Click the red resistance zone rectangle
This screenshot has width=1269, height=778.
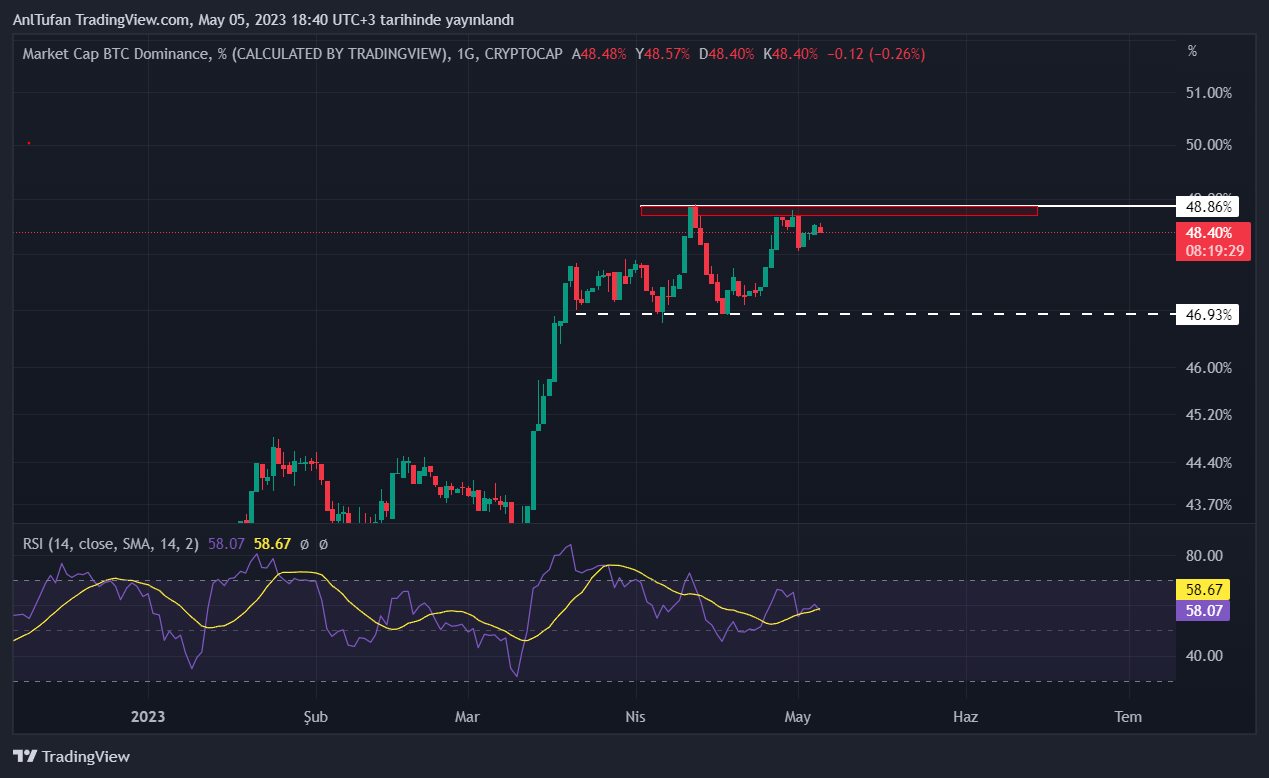point(839,210)
